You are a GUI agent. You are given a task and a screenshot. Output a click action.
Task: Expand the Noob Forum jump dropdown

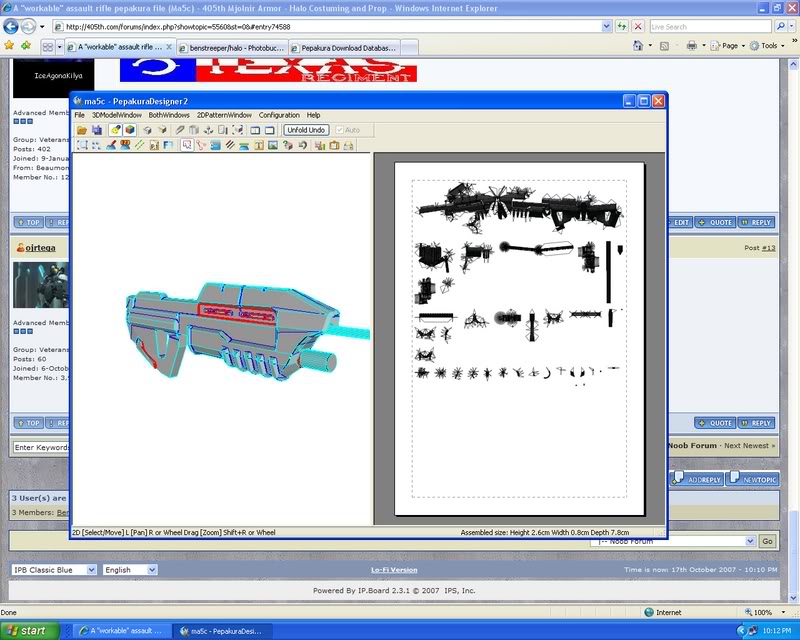coord(750,541)
